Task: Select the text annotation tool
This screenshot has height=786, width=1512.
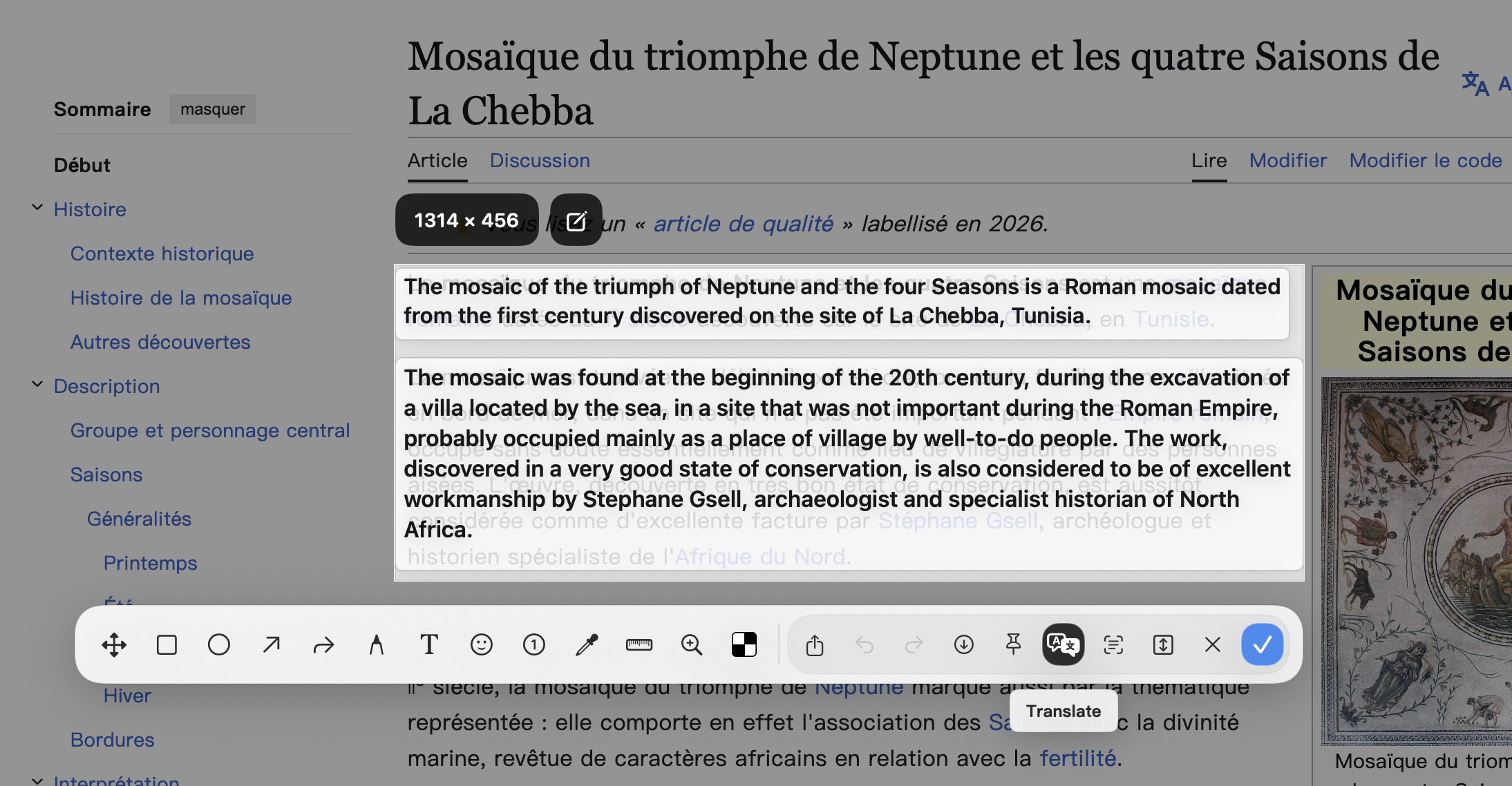Action: click(x=429, y=645)
